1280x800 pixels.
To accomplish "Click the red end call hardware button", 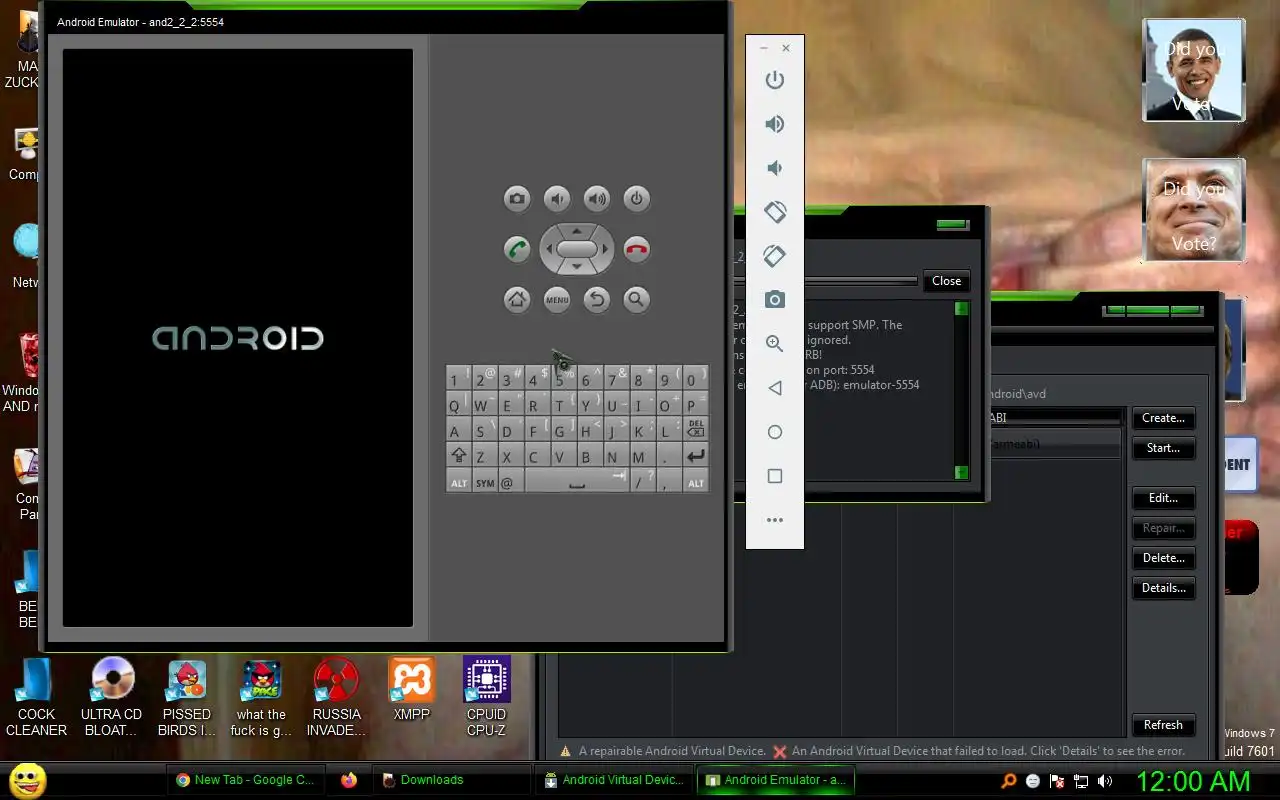I will (637, 249).
